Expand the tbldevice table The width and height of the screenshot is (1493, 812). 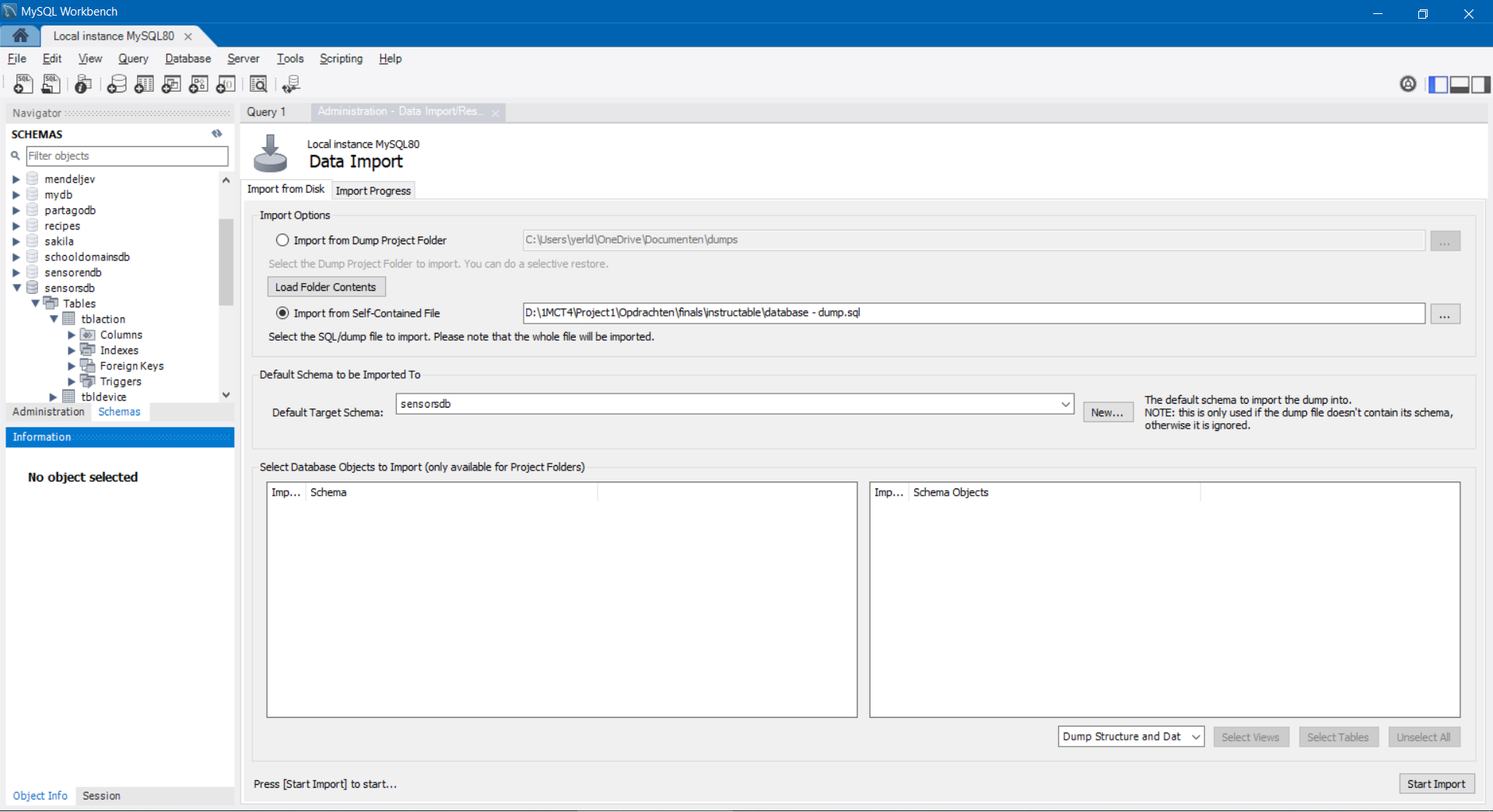coord(54,397)
